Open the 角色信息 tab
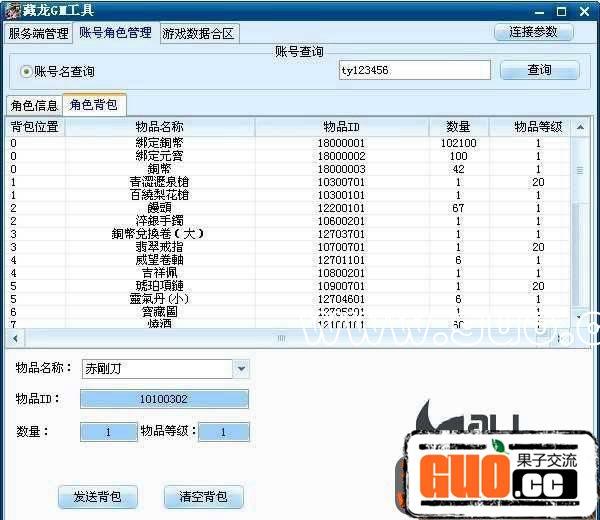The height and width of the screenshot is (520, 600). [33, 105]
